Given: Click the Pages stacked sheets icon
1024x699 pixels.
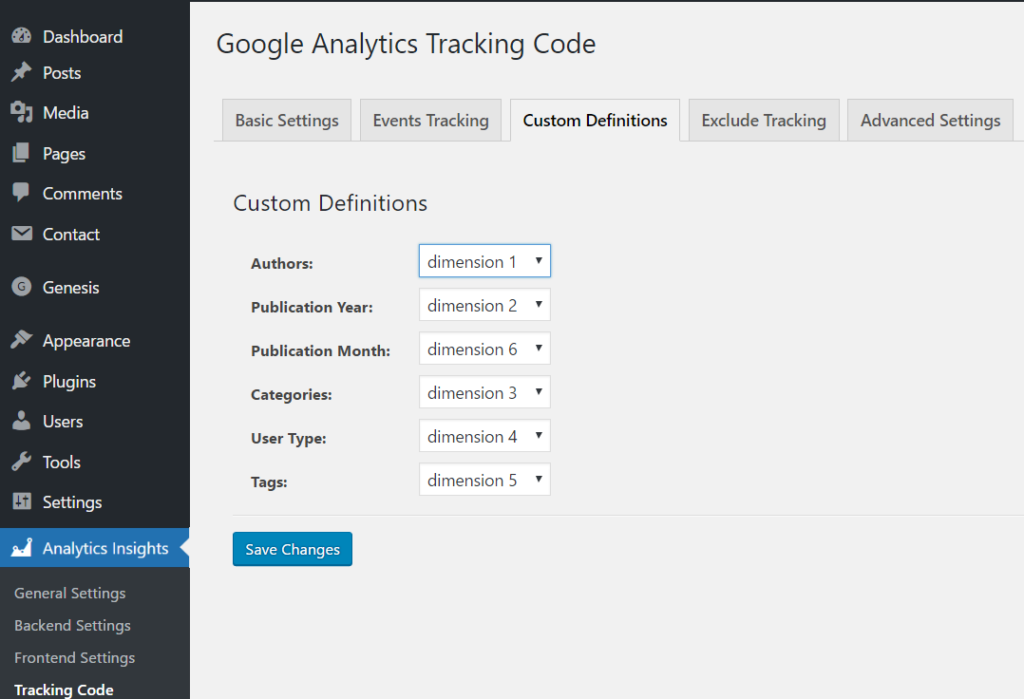Looking at the screenshot, I should (22, 153).
